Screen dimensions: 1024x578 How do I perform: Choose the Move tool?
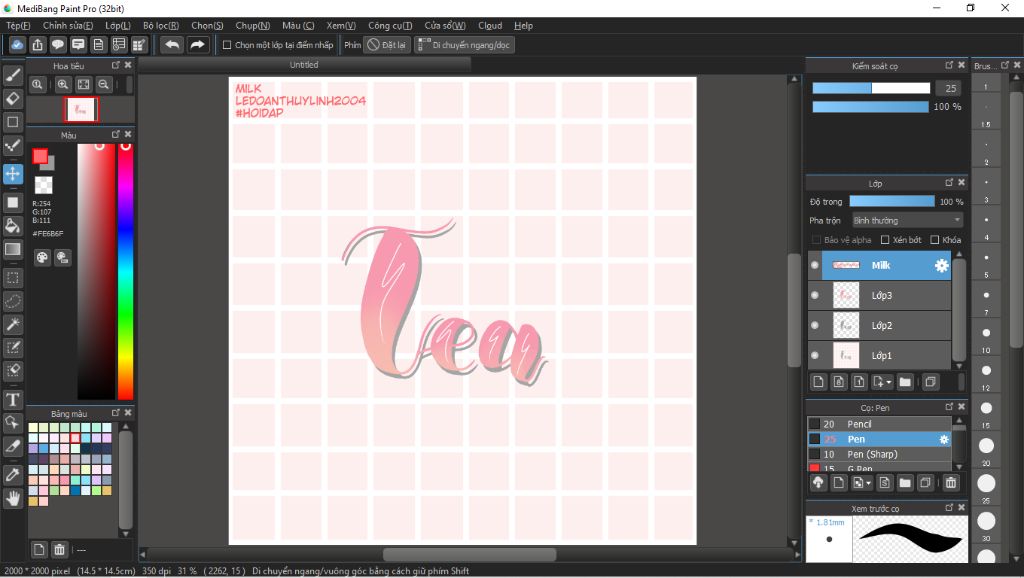(x=12, y=174)
